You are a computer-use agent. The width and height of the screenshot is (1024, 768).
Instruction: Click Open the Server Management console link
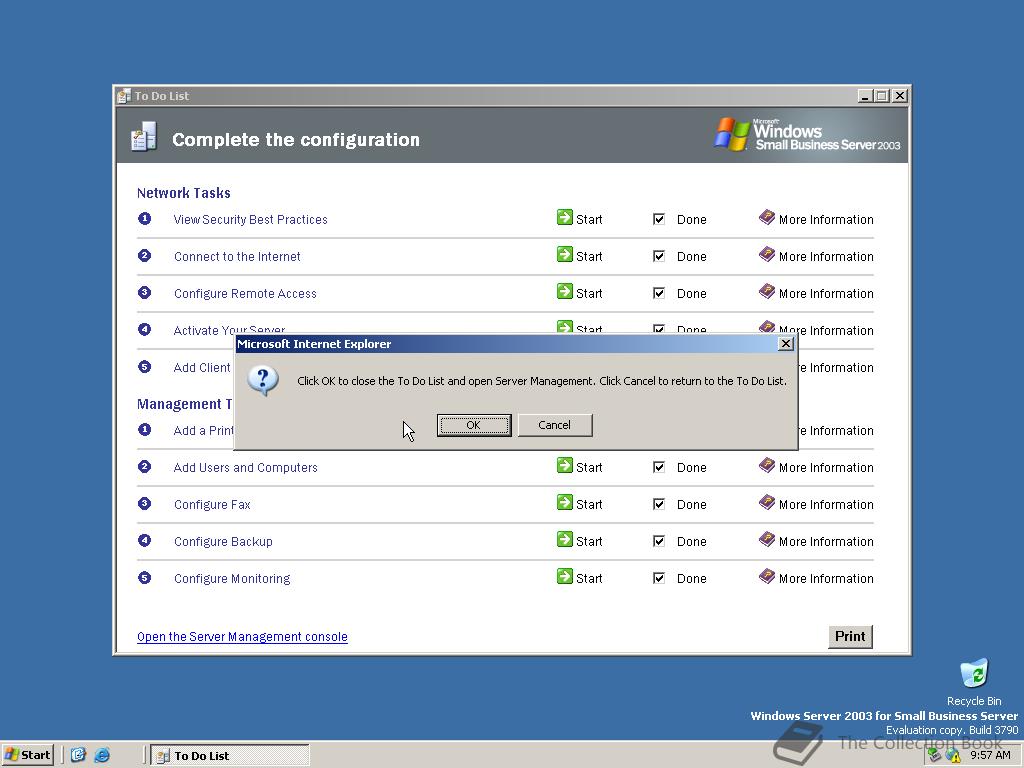pos(242,637)
